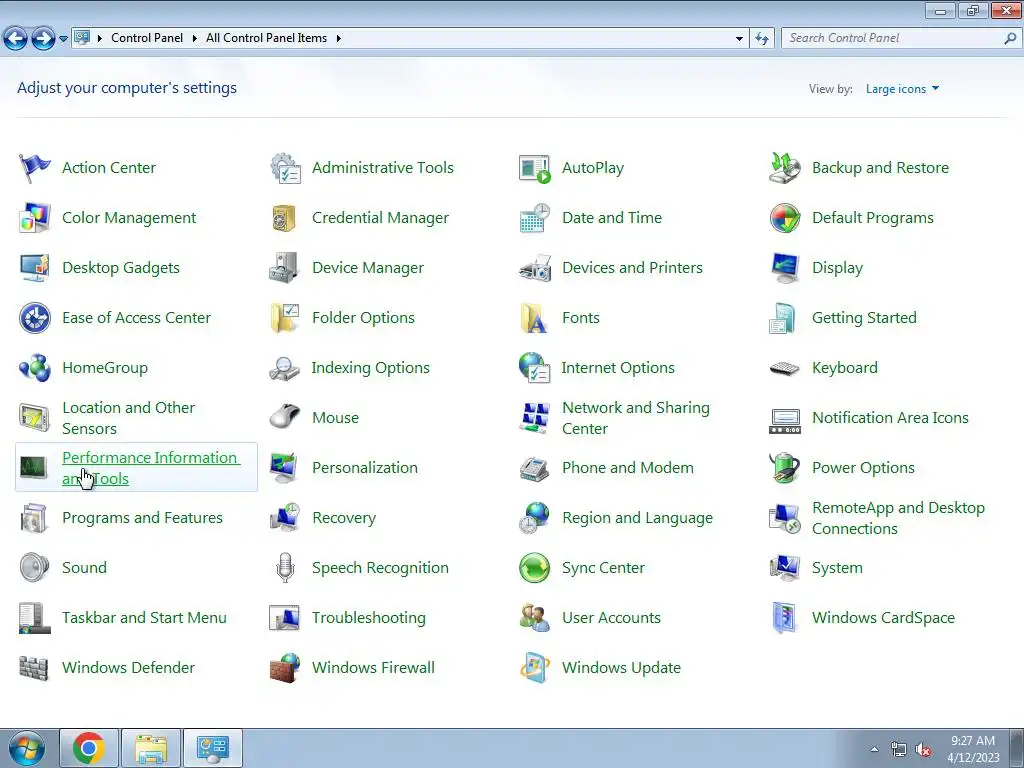
Task: Click the network tray icon
Action: 899,750
